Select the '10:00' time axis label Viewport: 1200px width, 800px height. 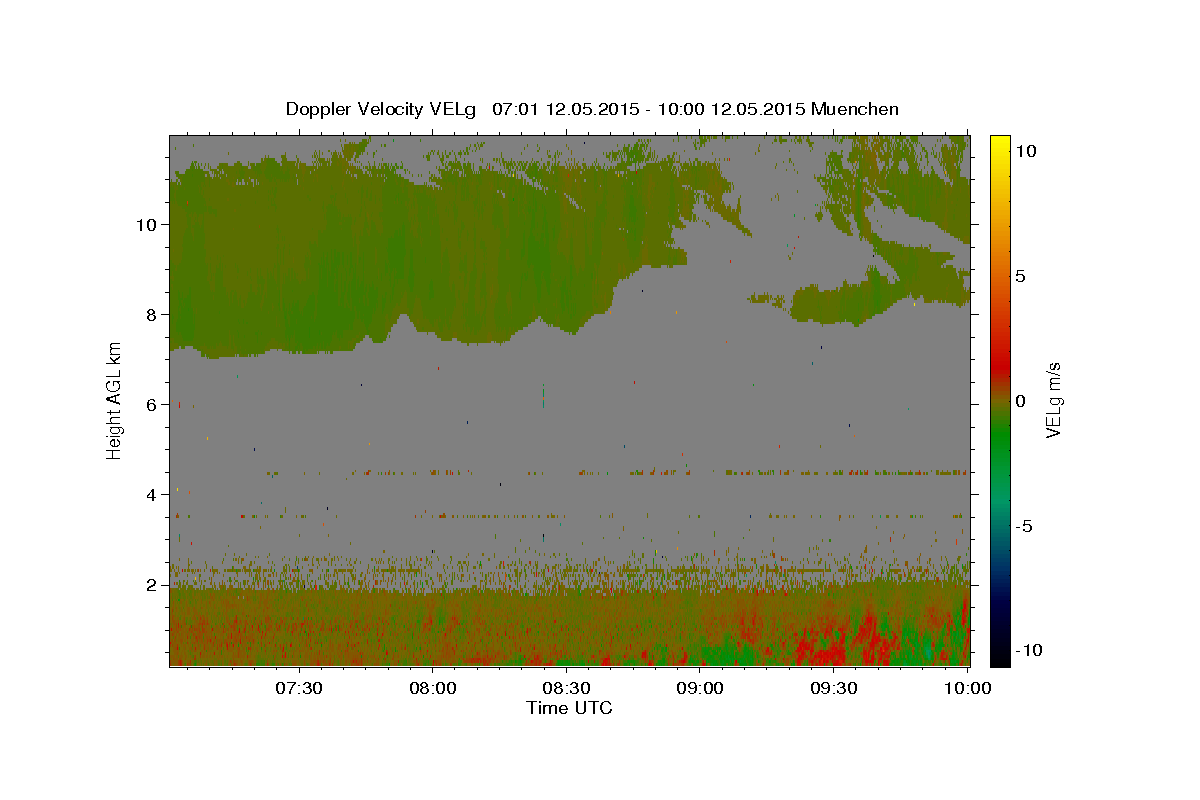(x=968, y=688)
